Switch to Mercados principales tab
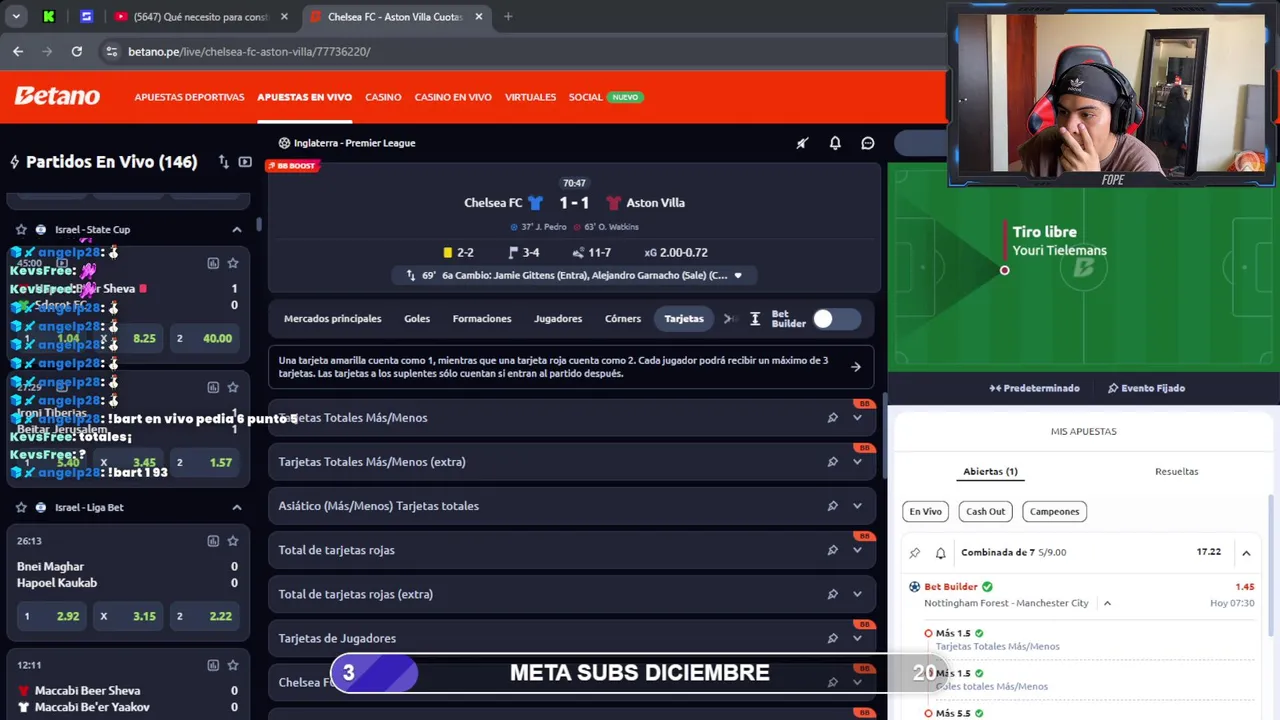The image size is (1280, 720). pyautogui.click(x=332, y=319)
